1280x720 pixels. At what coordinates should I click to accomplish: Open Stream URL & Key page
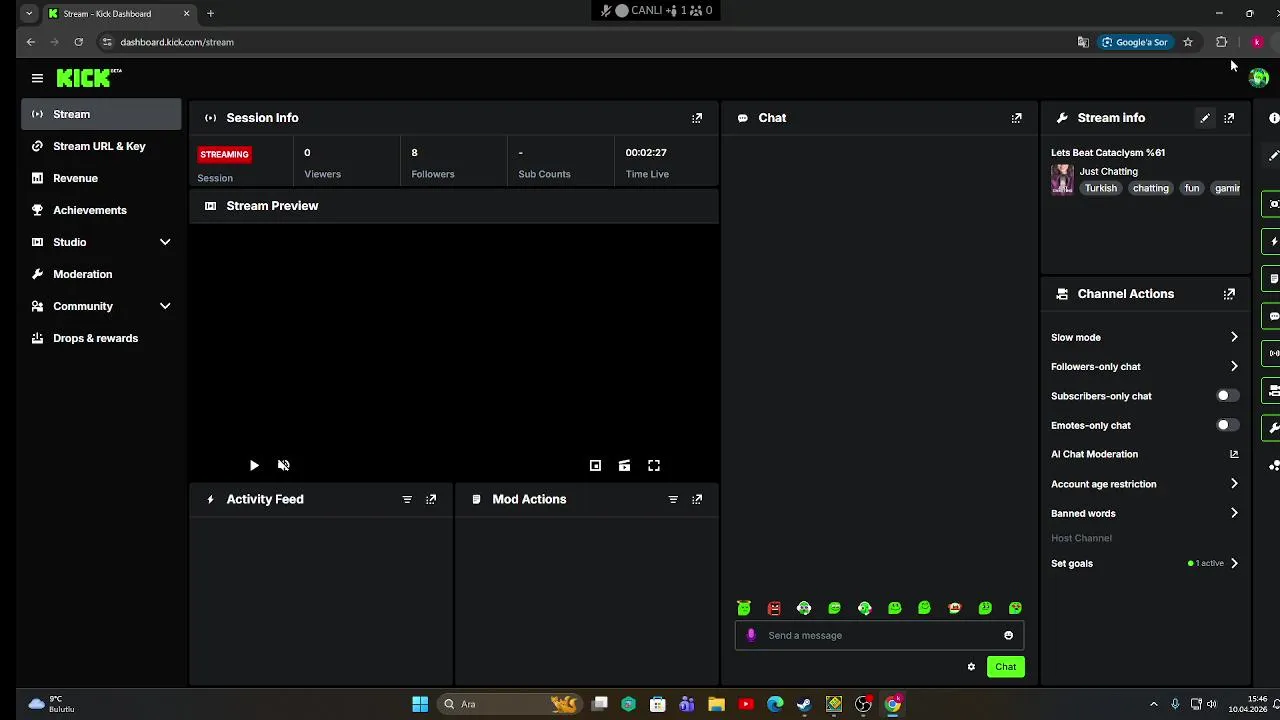click(101, 146)
